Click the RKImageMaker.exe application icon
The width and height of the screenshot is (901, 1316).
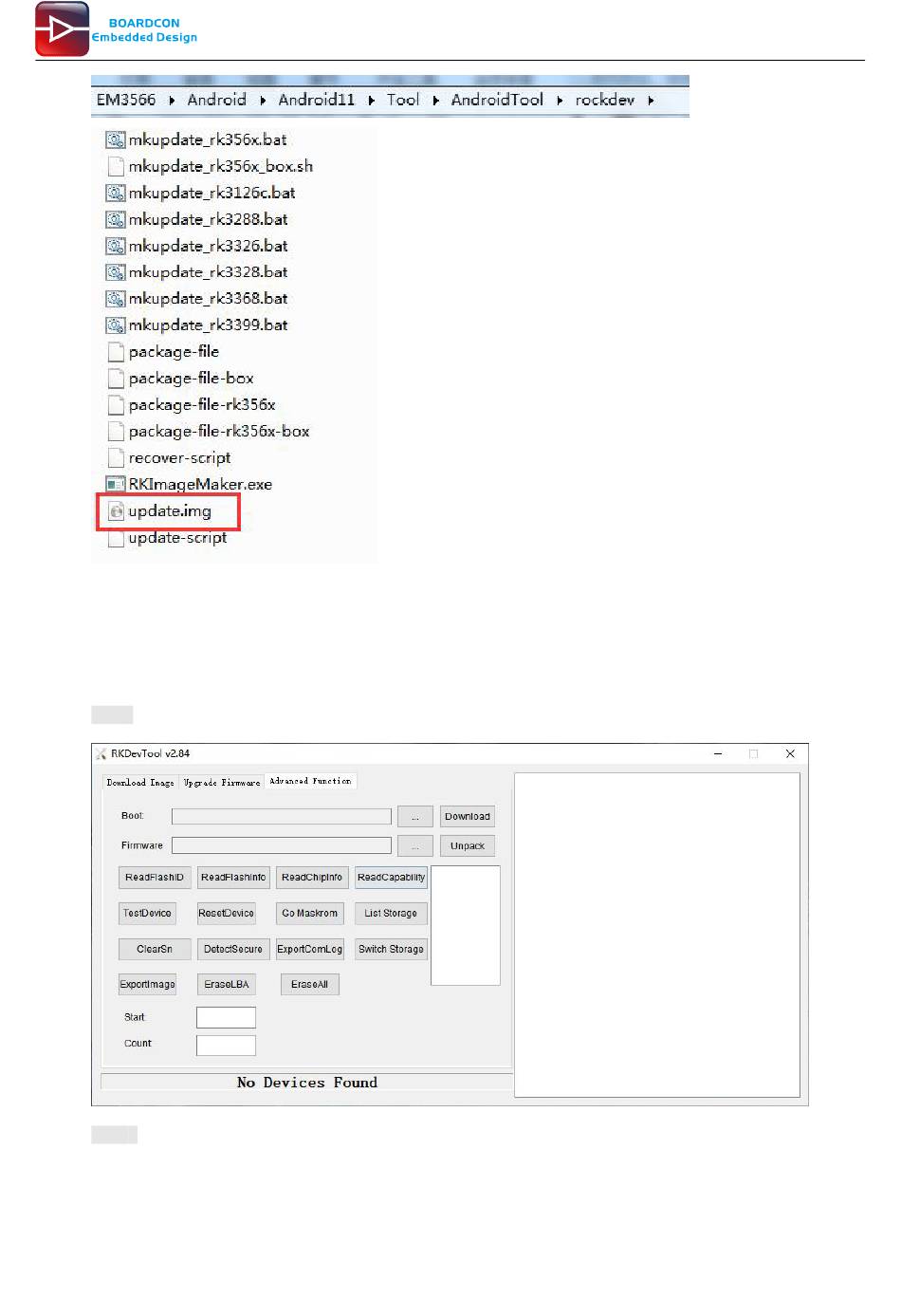click(x=116, y=484)
